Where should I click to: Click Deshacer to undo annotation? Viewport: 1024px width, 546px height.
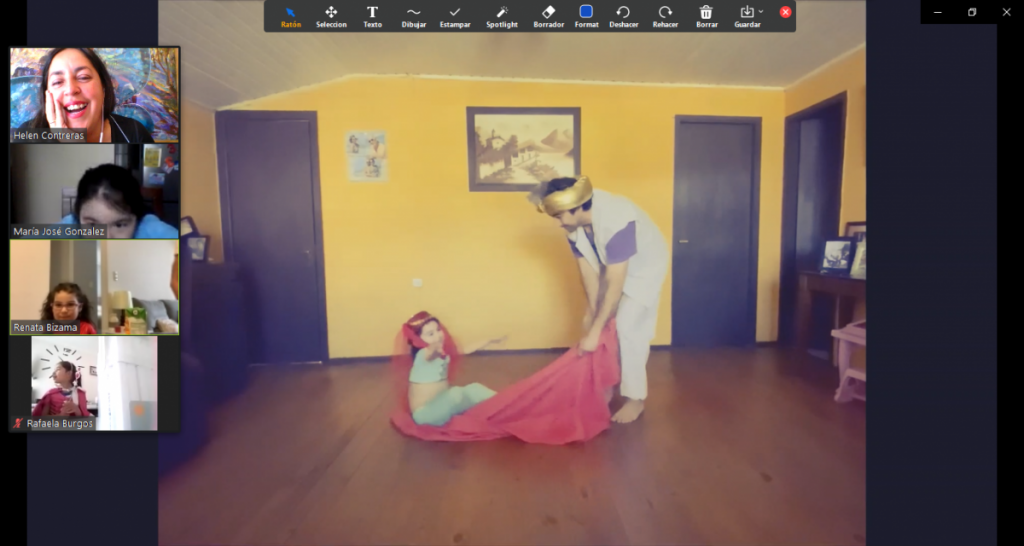point(623,16)
